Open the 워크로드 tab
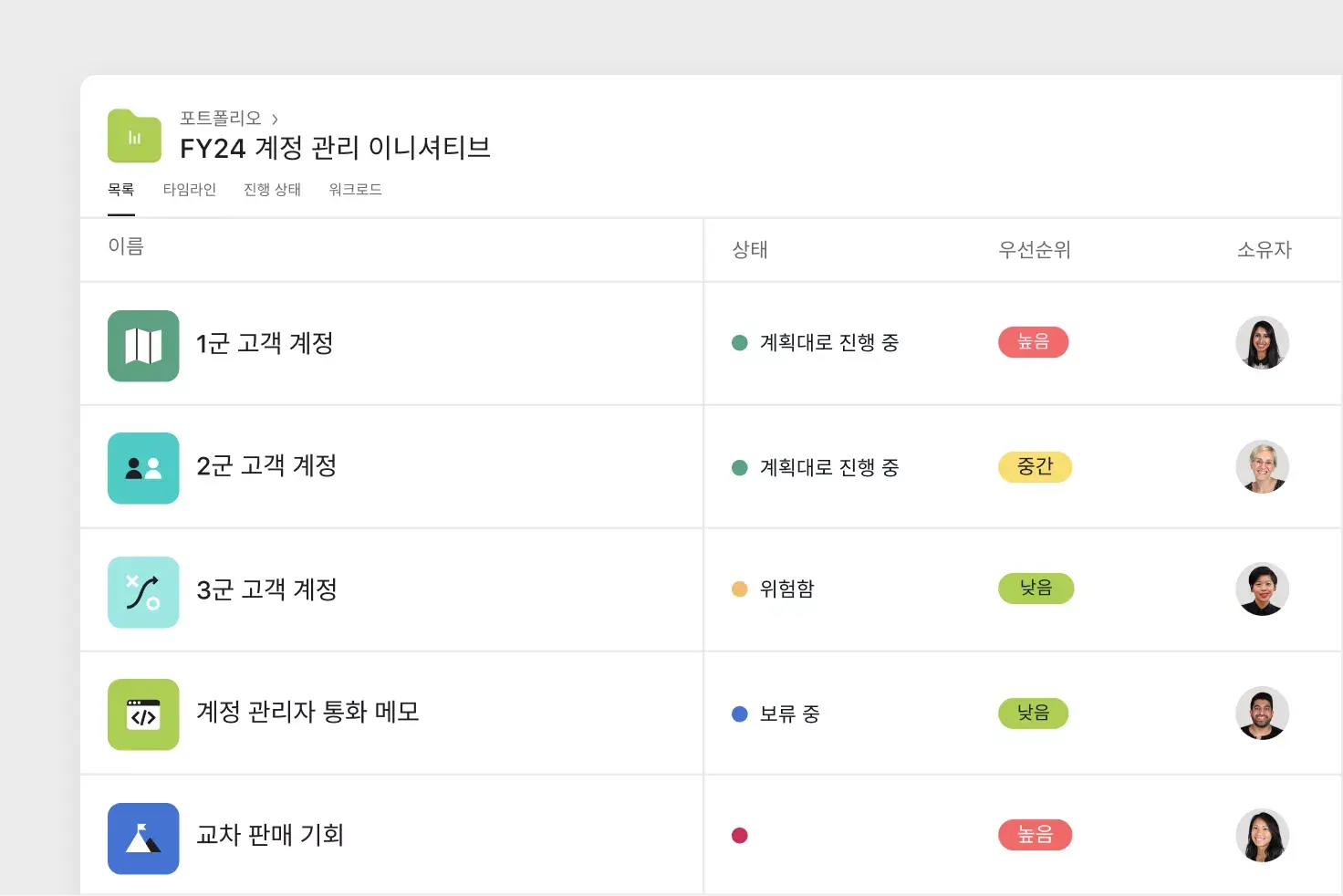 [355, 190]
